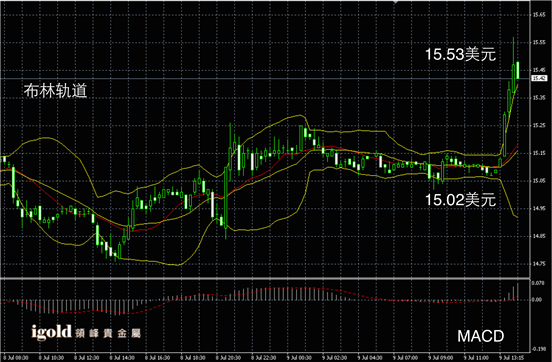Click the 15.55 price axis label
Image resolution: width=552 pixels, height=362 pixels.
click(x=539, y=42)
